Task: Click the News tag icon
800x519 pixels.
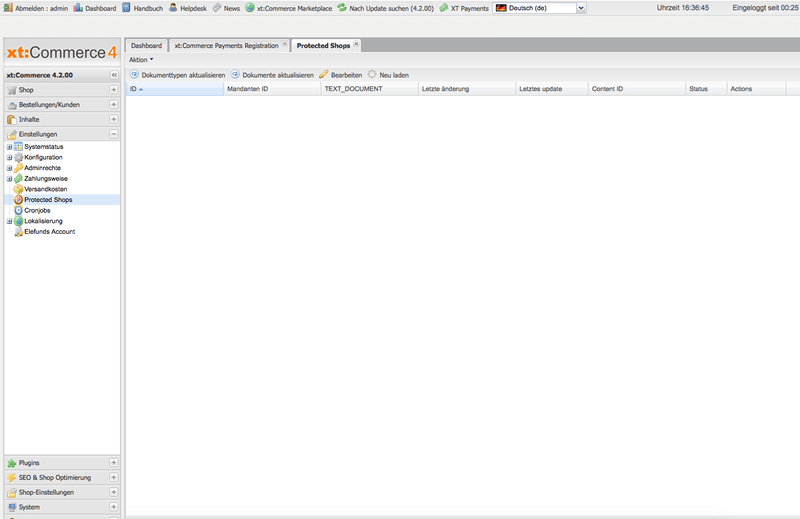Action: (217, 8)
